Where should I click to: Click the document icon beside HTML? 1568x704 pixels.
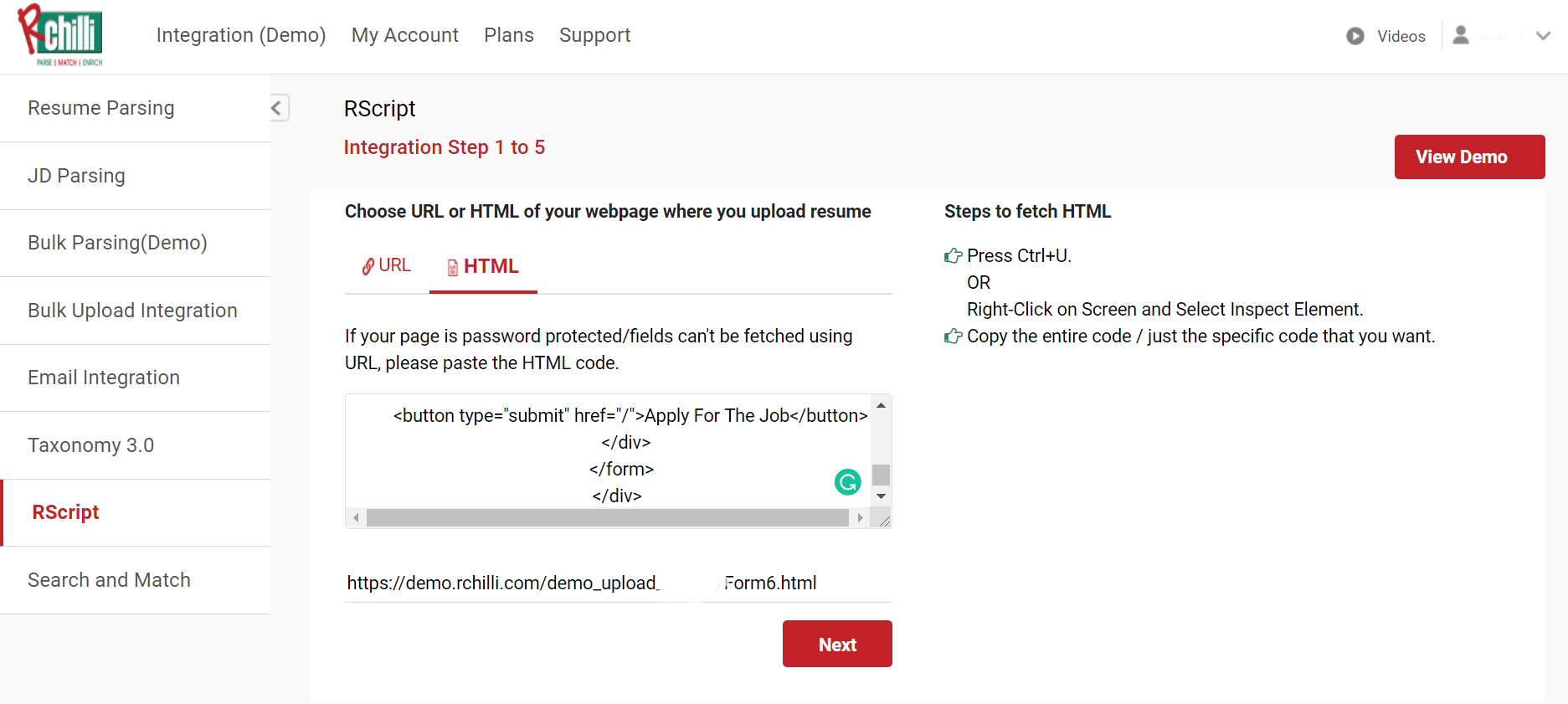(452, 267)
